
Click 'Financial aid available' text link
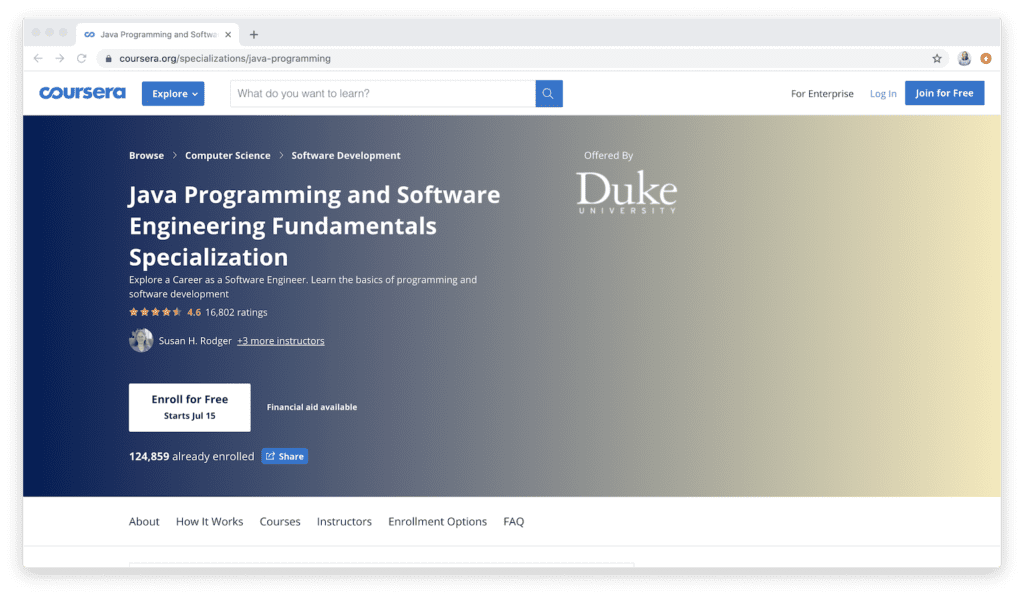click(312, 407)
